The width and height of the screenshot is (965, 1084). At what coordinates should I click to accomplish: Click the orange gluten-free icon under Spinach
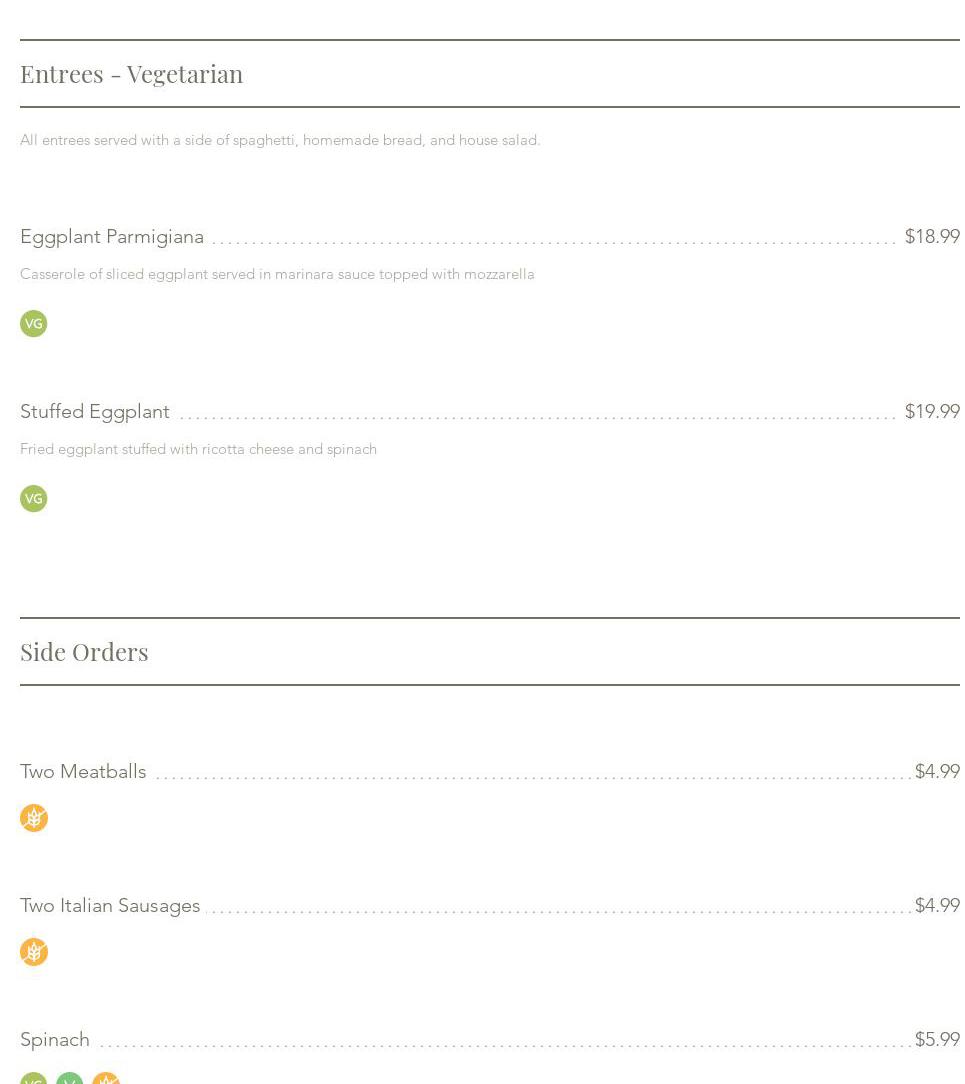click(x=106, y=1079)
